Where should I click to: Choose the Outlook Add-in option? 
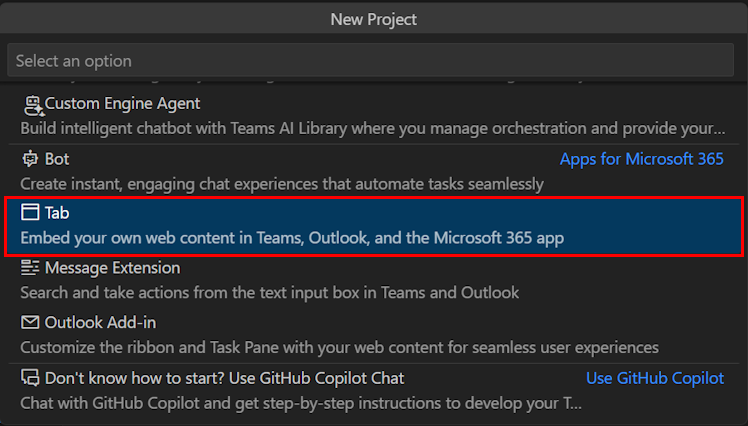point(374,335)
